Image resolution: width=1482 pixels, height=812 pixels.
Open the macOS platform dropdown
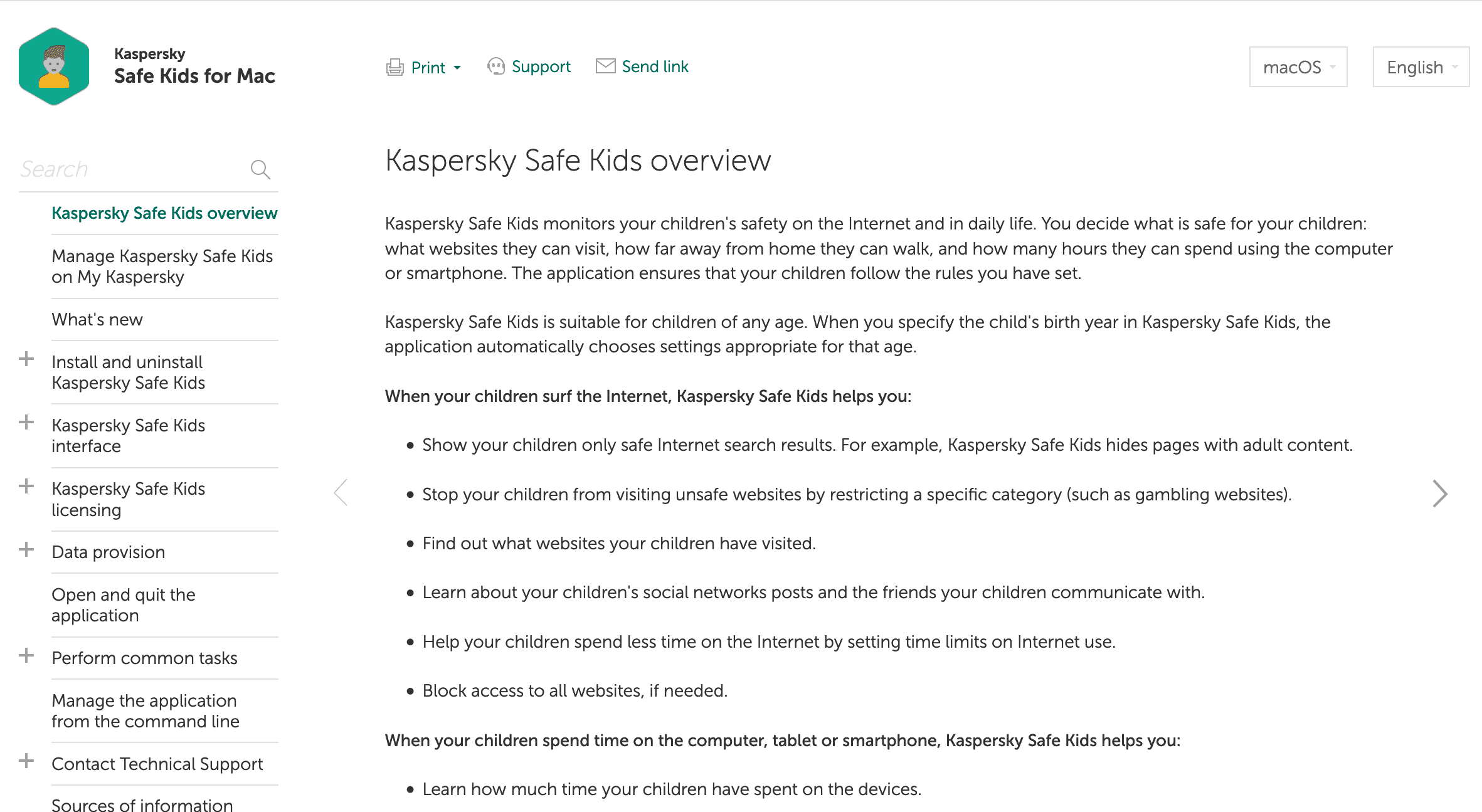pos(1298,67)
